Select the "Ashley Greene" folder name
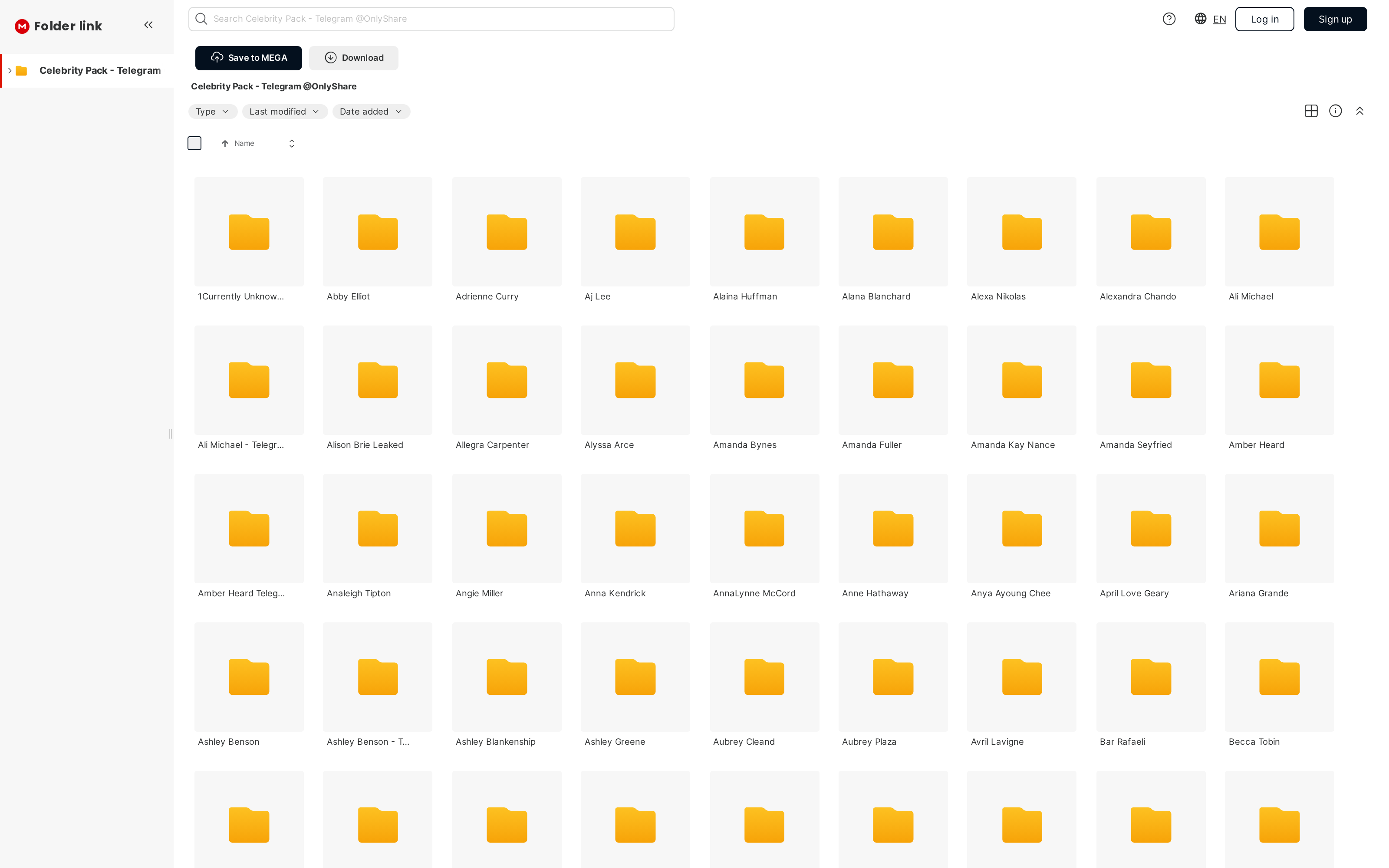1389x868 pixels. 615,742
